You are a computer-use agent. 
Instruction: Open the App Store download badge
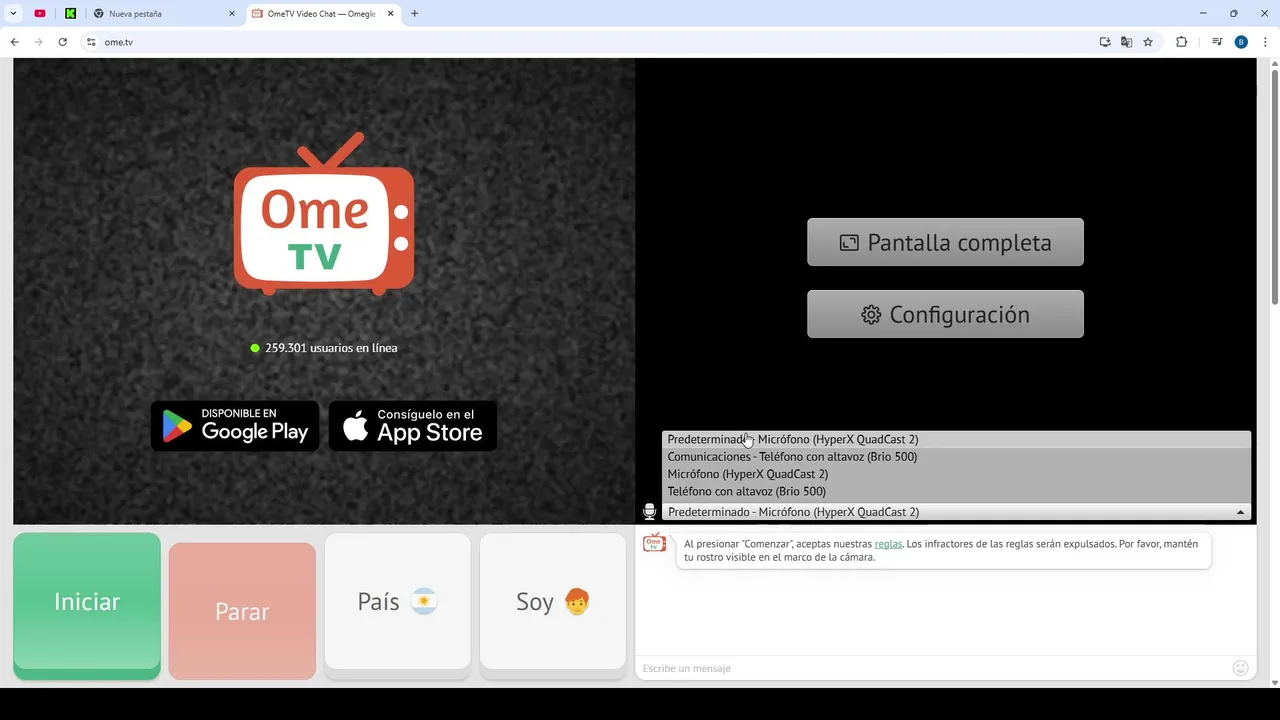click(413, 426)
